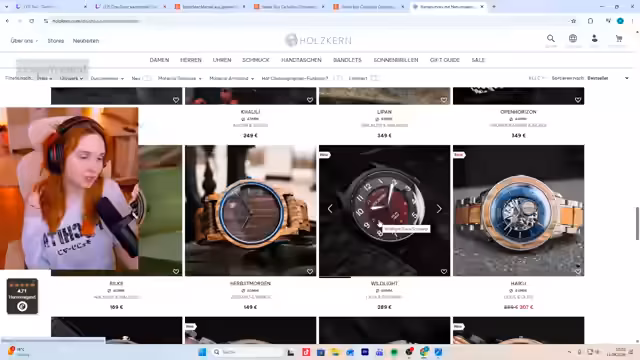
Task: Open the language globe icon
Action: (x=573, y=39)
